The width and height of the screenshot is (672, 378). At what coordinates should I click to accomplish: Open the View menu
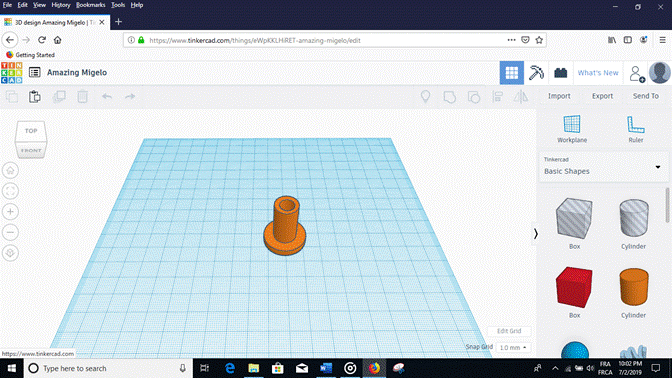(x=39, y=5)
